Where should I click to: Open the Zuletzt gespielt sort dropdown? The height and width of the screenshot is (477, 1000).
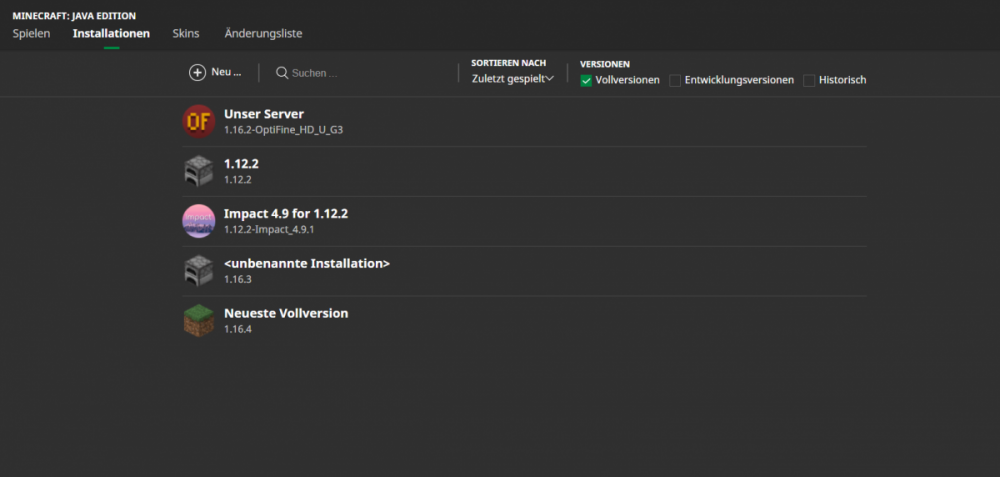[x=512, y=79]
